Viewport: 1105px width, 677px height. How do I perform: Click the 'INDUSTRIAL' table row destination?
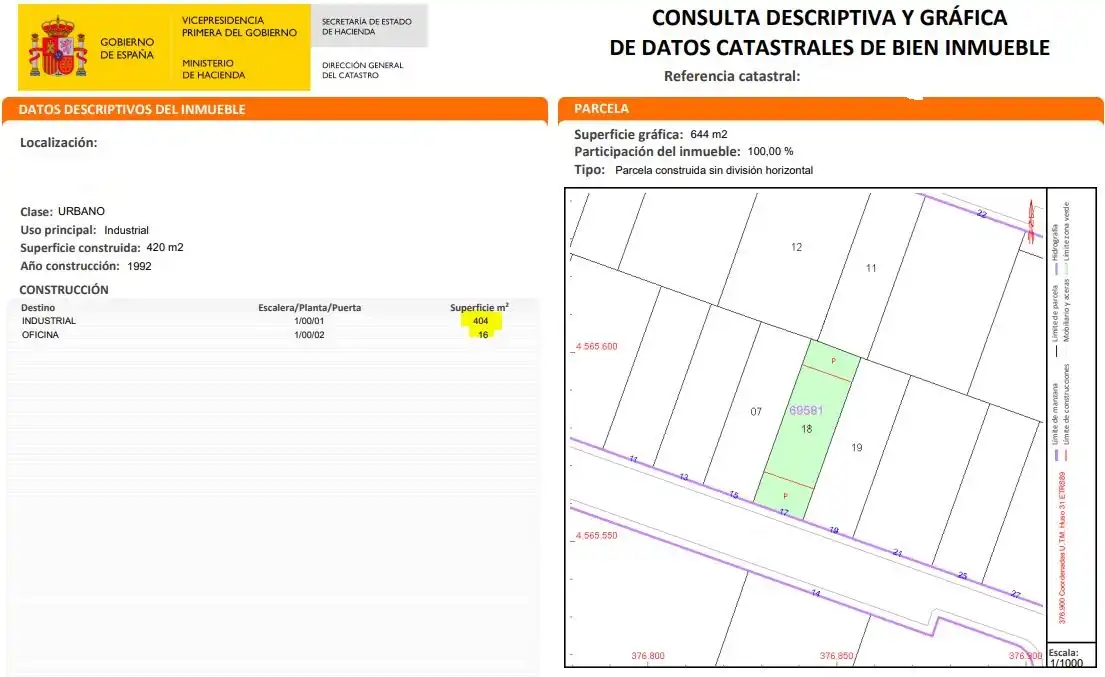(49, 321)
